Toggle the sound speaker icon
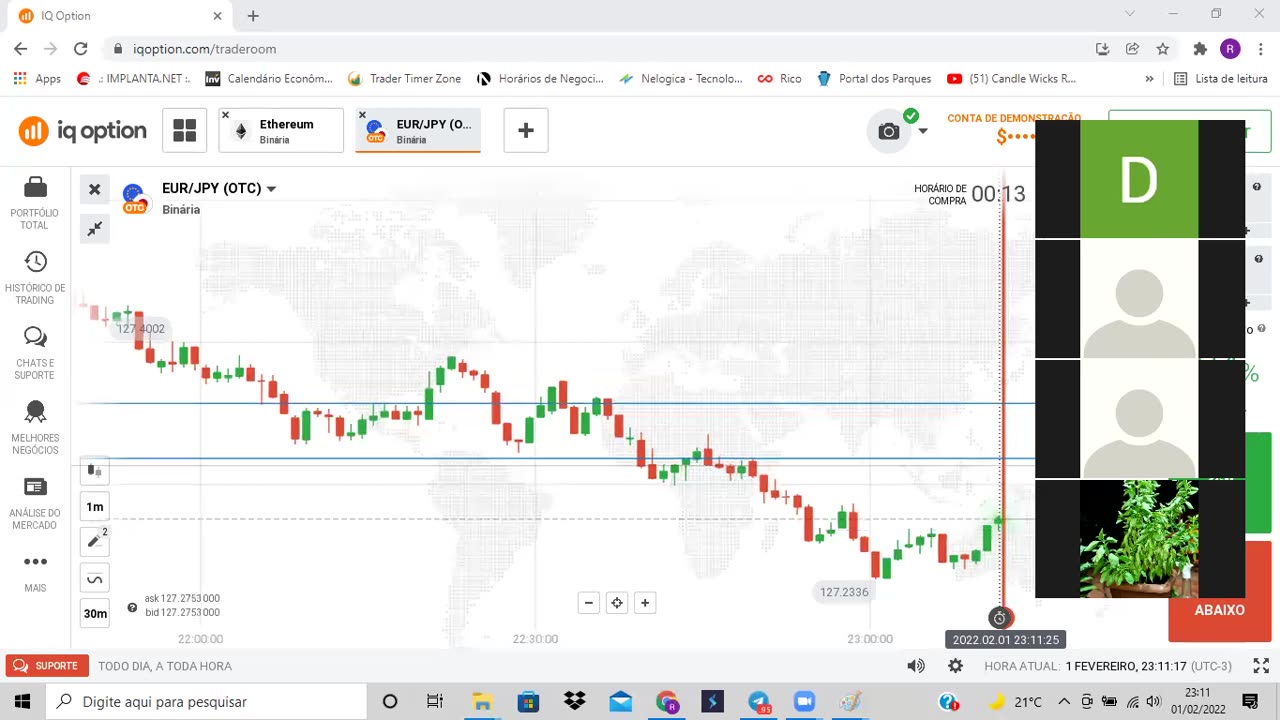This screenshot has height=720, width=1280. [x=915, y=666]
